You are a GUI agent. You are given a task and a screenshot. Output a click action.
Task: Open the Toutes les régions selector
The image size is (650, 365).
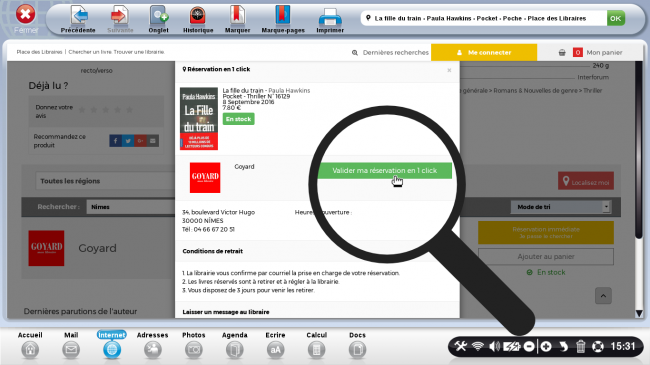coord(105,181)
